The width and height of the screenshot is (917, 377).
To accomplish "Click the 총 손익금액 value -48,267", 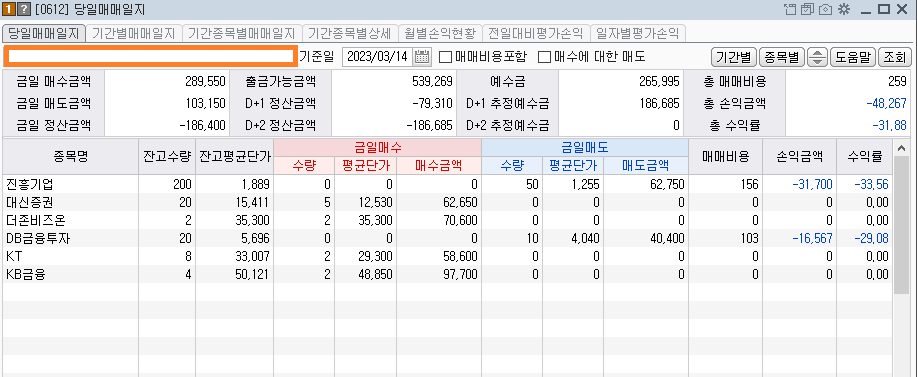I will tap(887, 103).
